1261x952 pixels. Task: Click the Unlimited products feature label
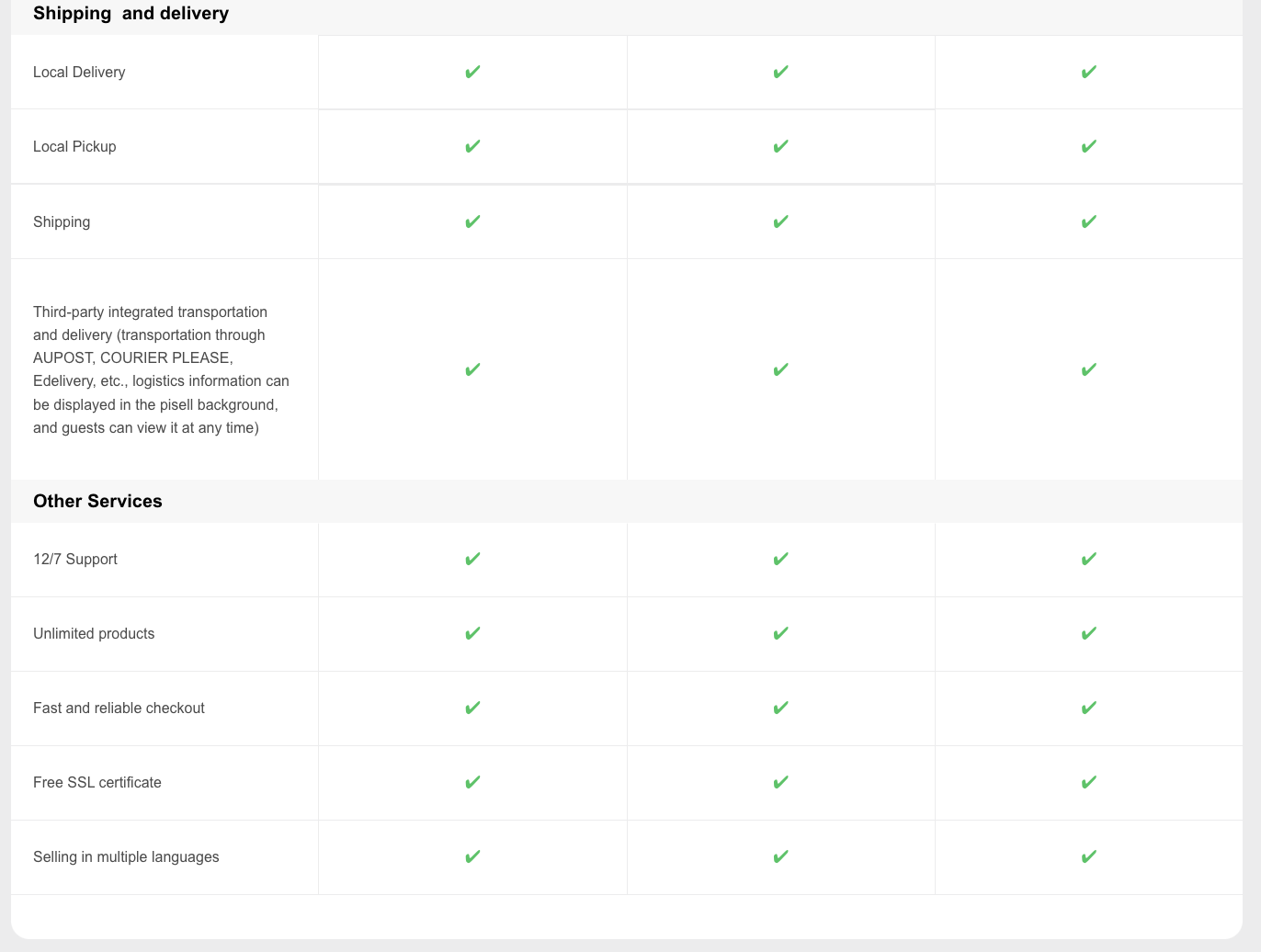[94, 633]
